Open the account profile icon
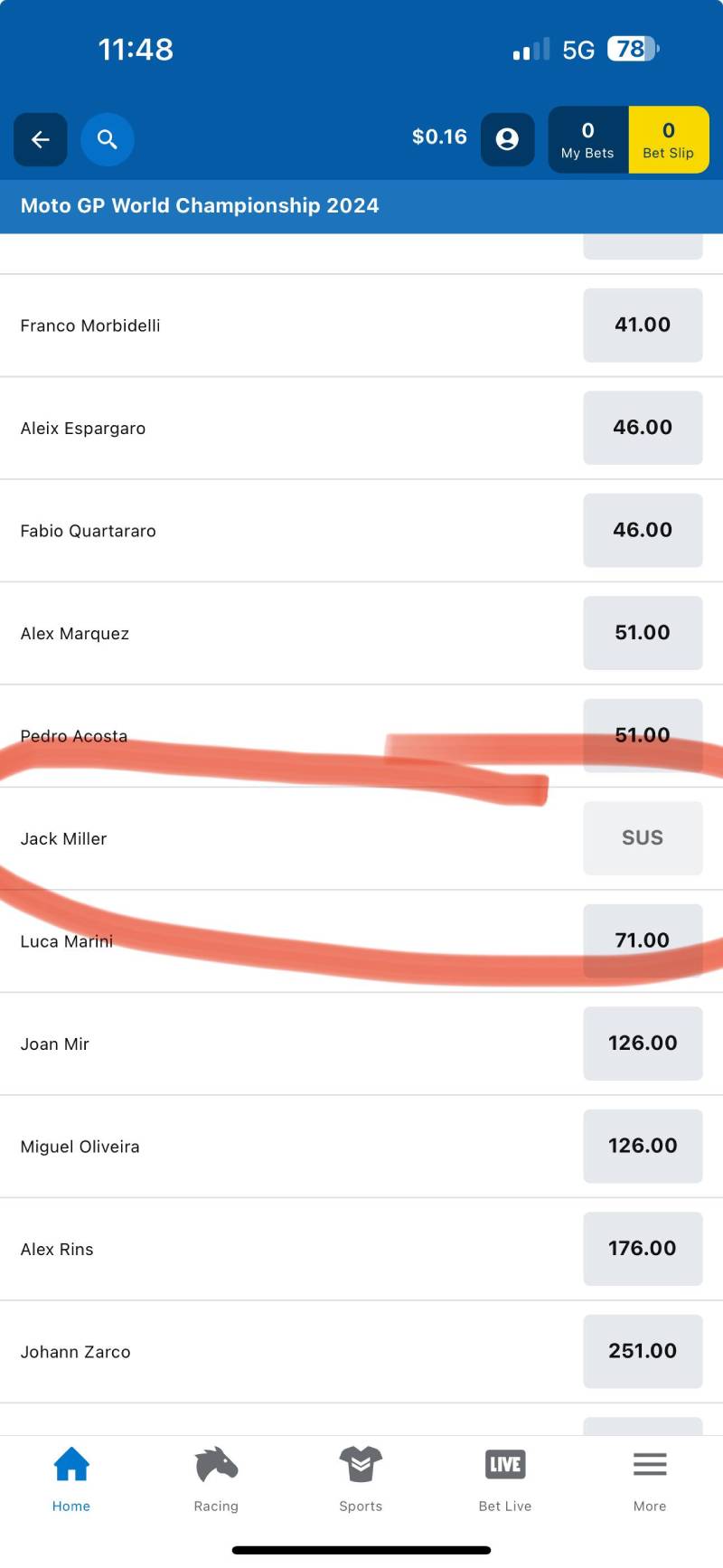Viewport: 723px width, 1568px height. pyautogui.click(x=507, y=139)
